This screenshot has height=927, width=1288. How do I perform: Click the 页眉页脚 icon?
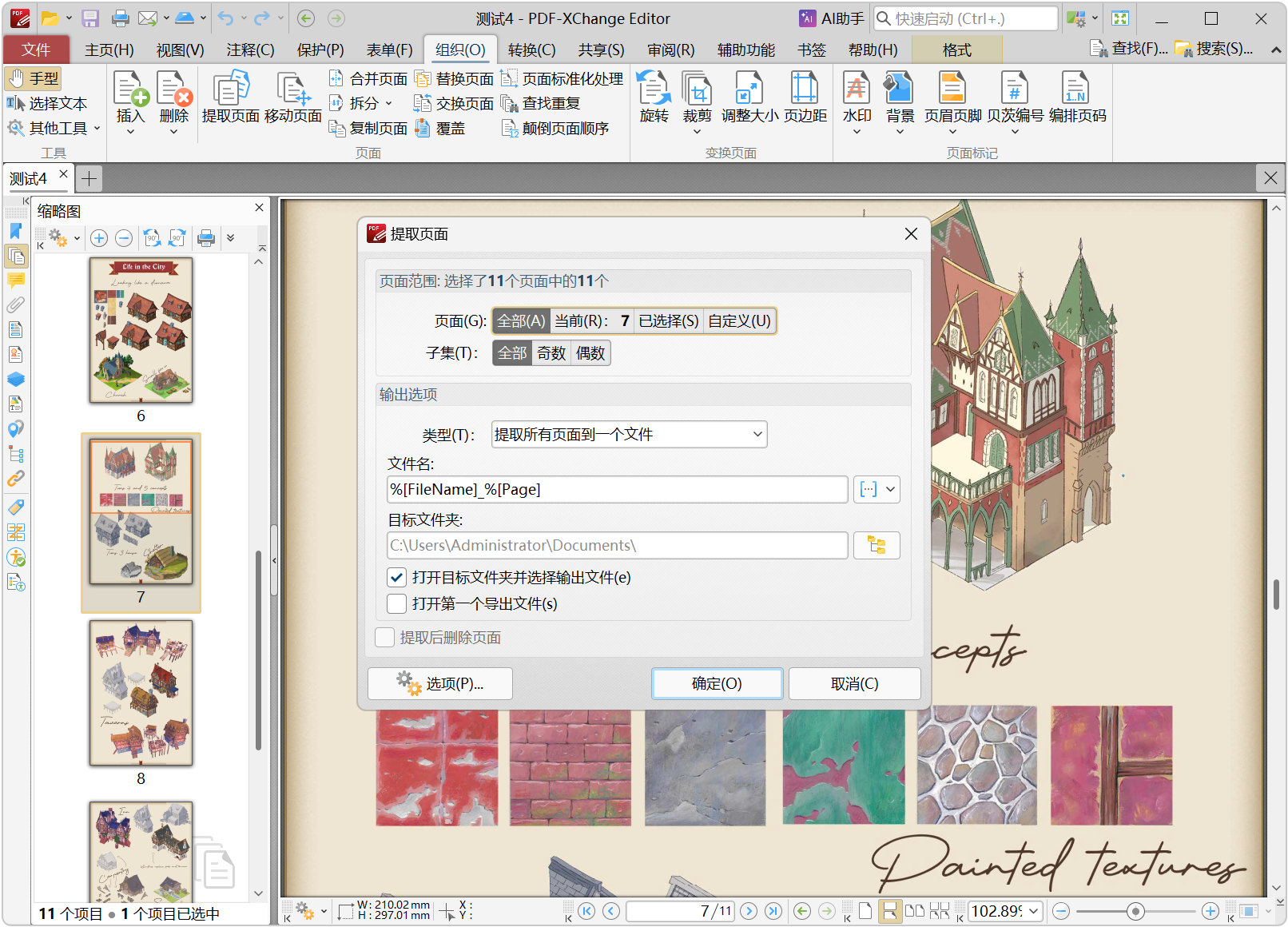[952, 102]
